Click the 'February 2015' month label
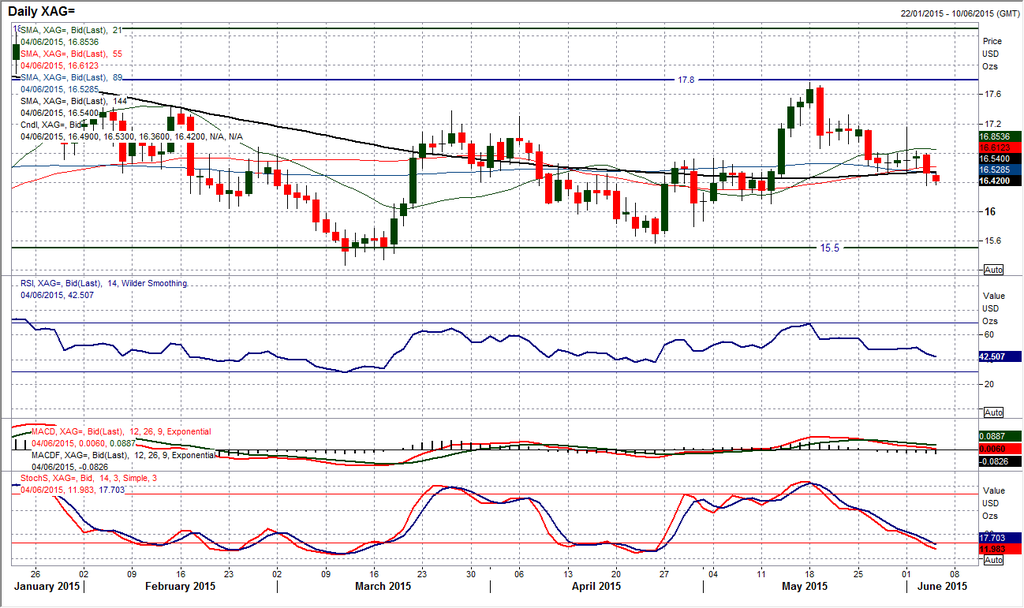Image resolution: width=1024 pixels, height=608 pixels. pyautogui.click(x=180, y=586)
